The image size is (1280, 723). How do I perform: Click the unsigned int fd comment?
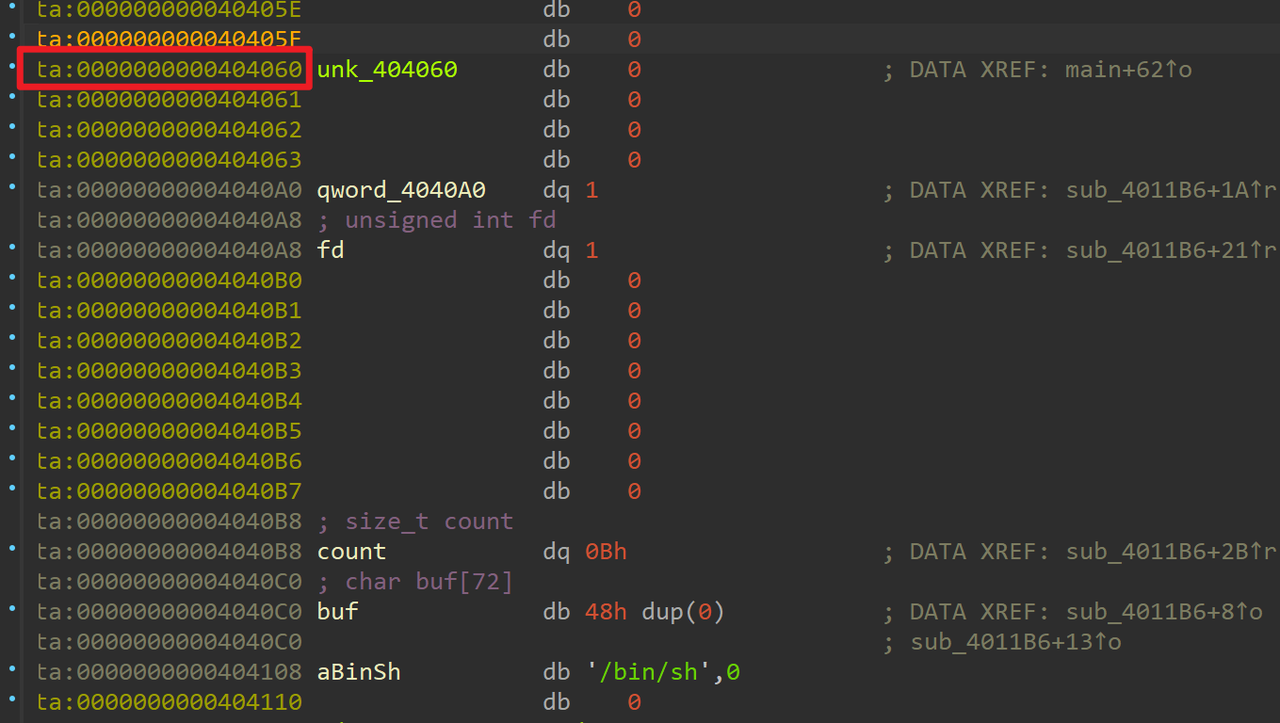click(436, 220)
